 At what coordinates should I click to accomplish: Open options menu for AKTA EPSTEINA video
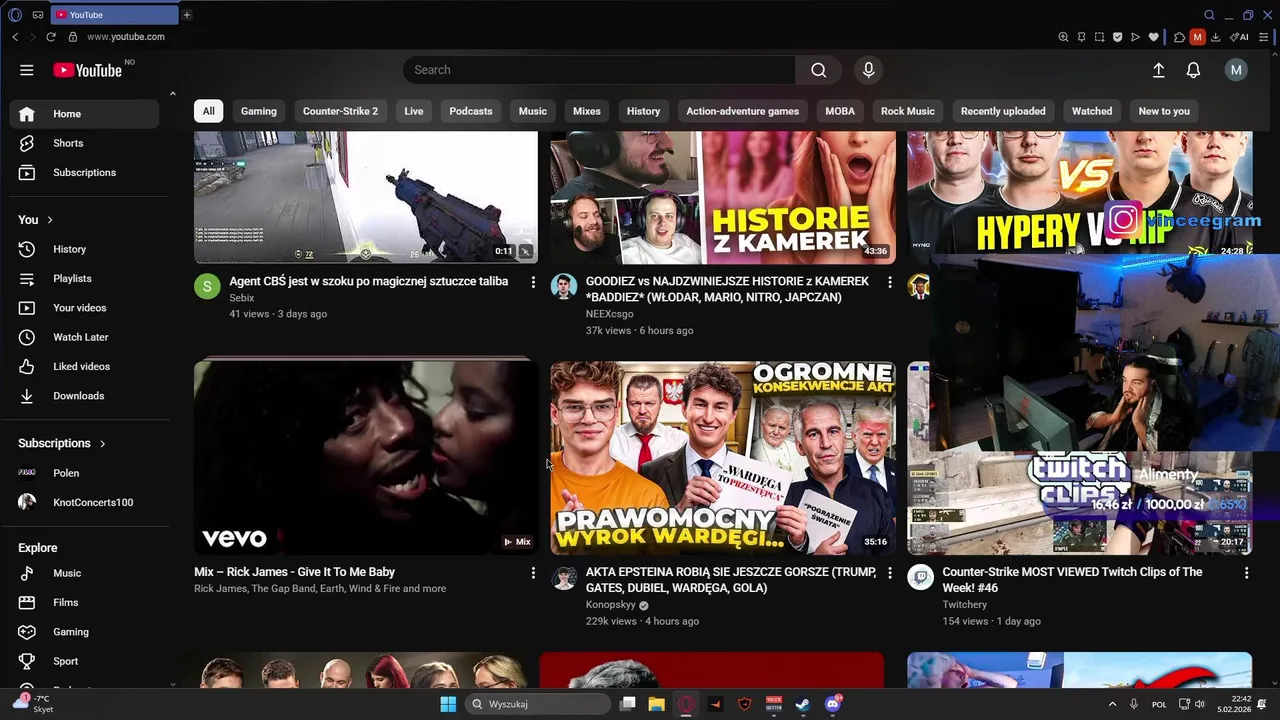pyautogui.click(x=890, y=573)
